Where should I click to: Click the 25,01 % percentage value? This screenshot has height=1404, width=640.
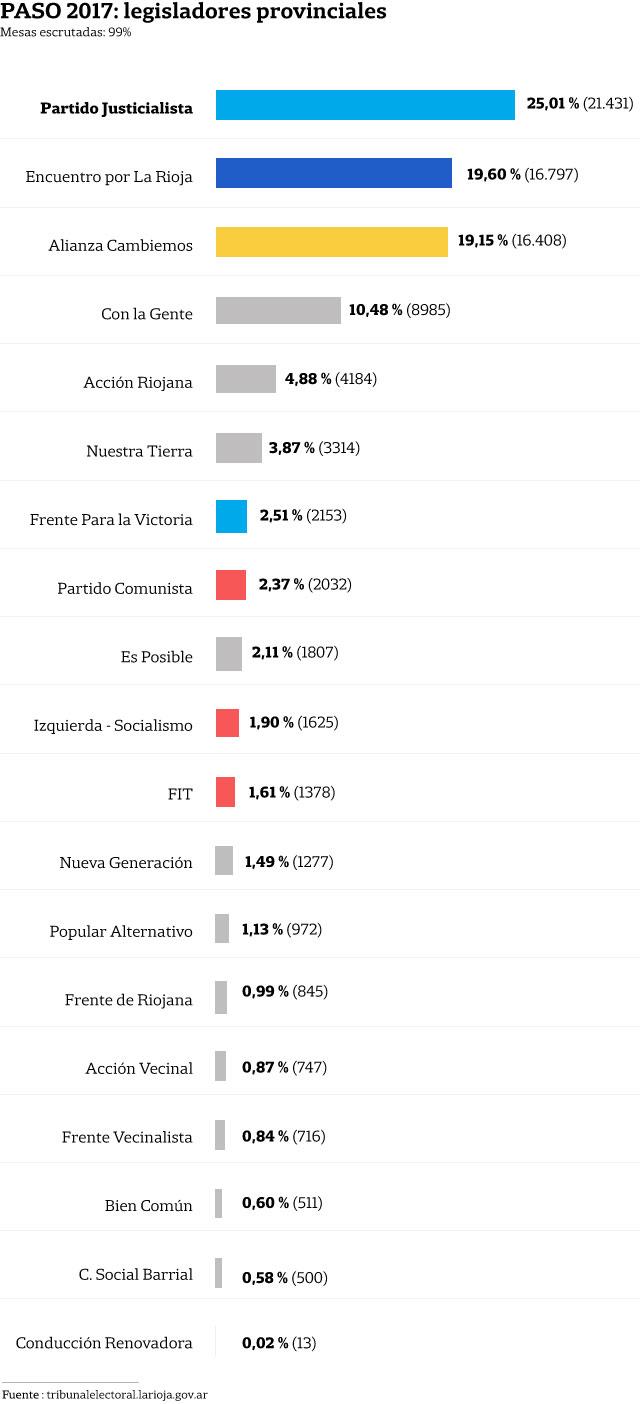(552, 103)
